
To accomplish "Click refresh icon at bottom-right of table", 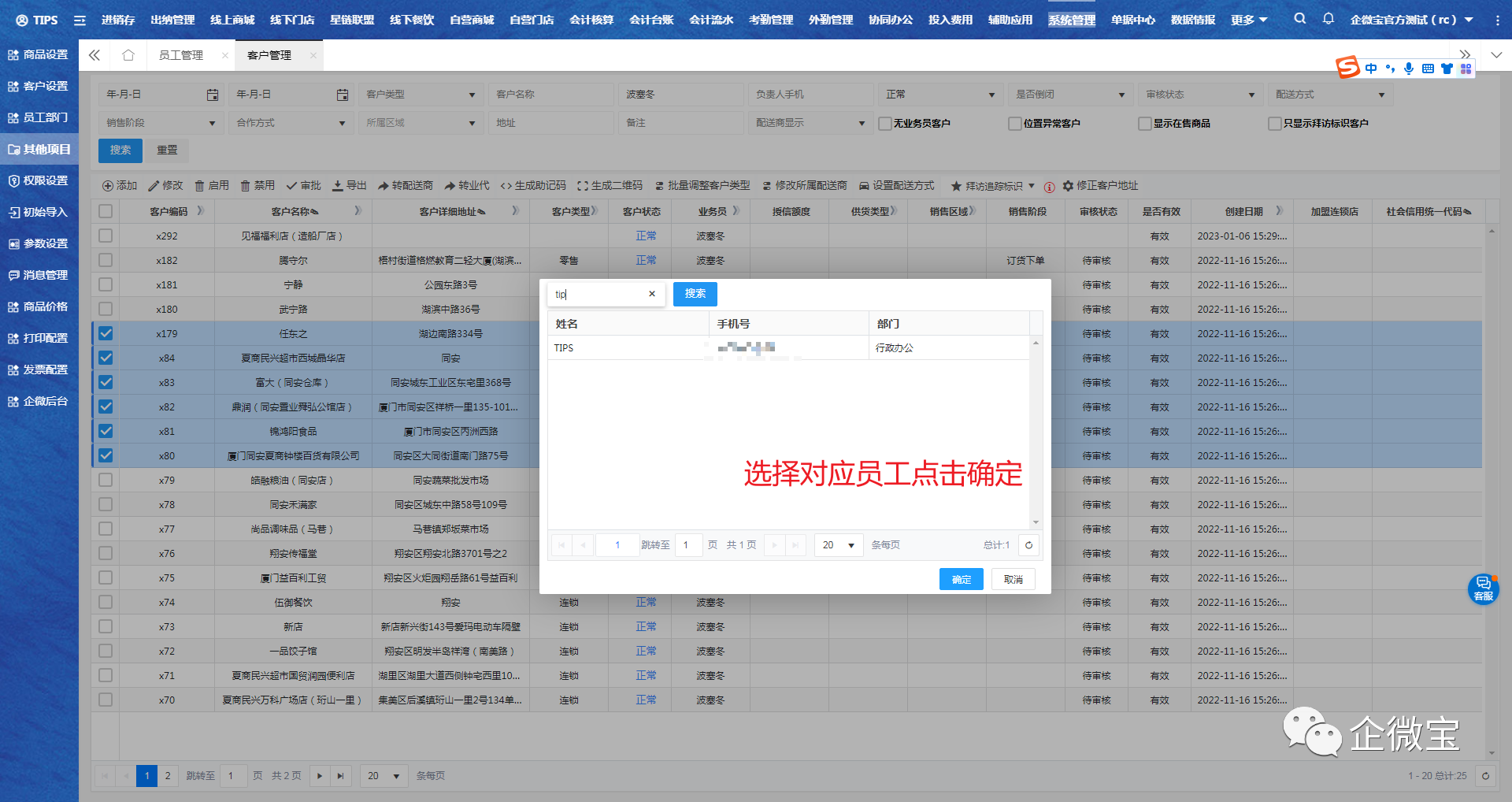I will point(1485,776).
